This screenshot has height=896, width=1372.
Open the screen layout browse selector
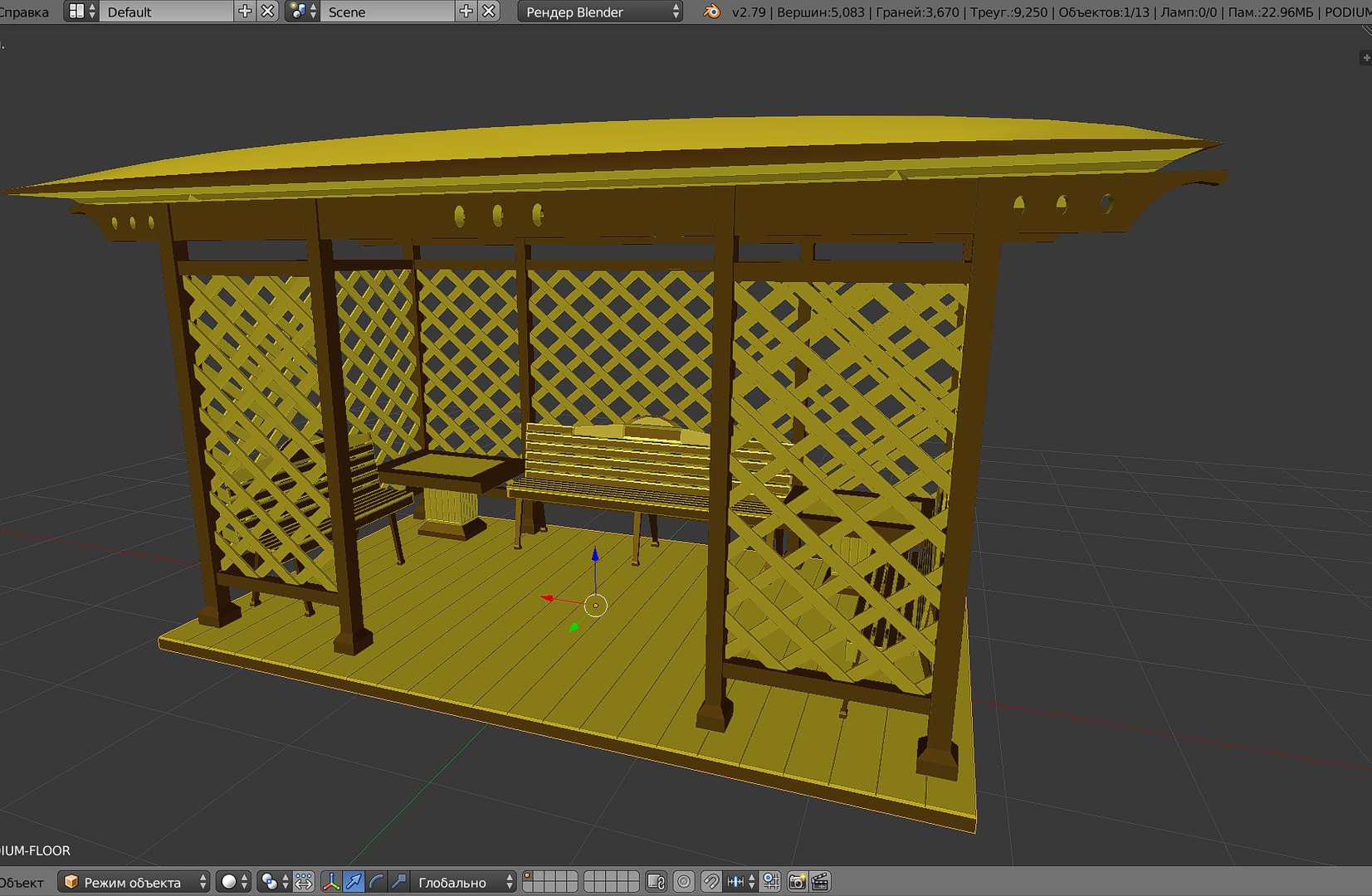pos(81,12)
